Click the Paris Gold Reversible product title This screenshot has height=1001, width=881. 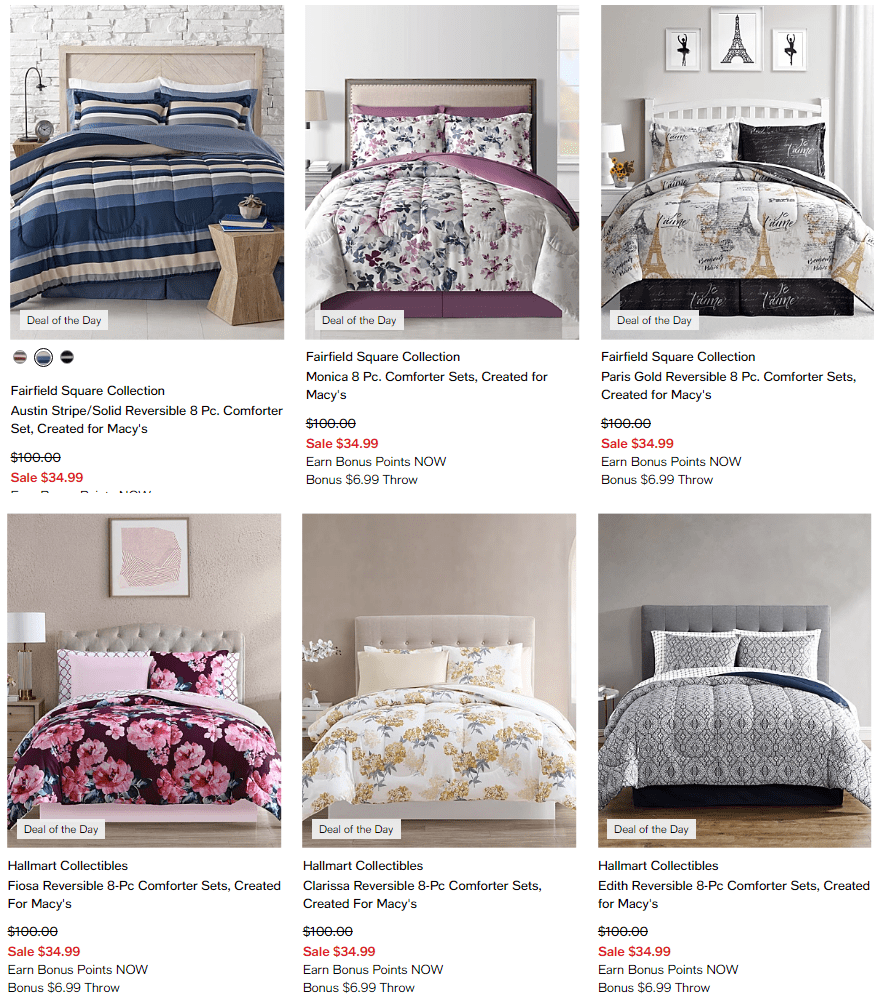728,386
